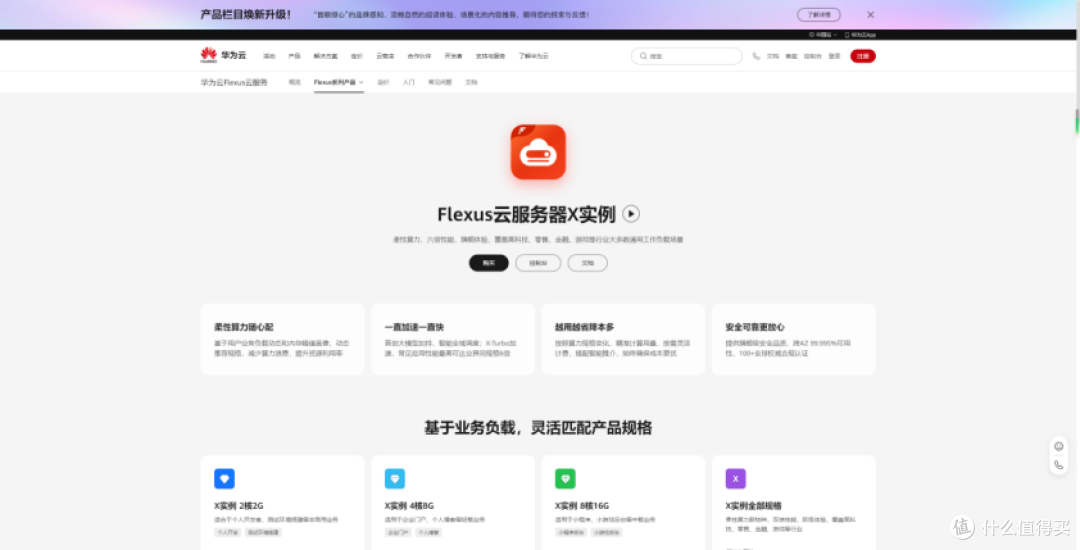Screen dimensions: 1080x550
Task: Click the light-blue X实例 4核8G icon
Action: click(395, 478)
